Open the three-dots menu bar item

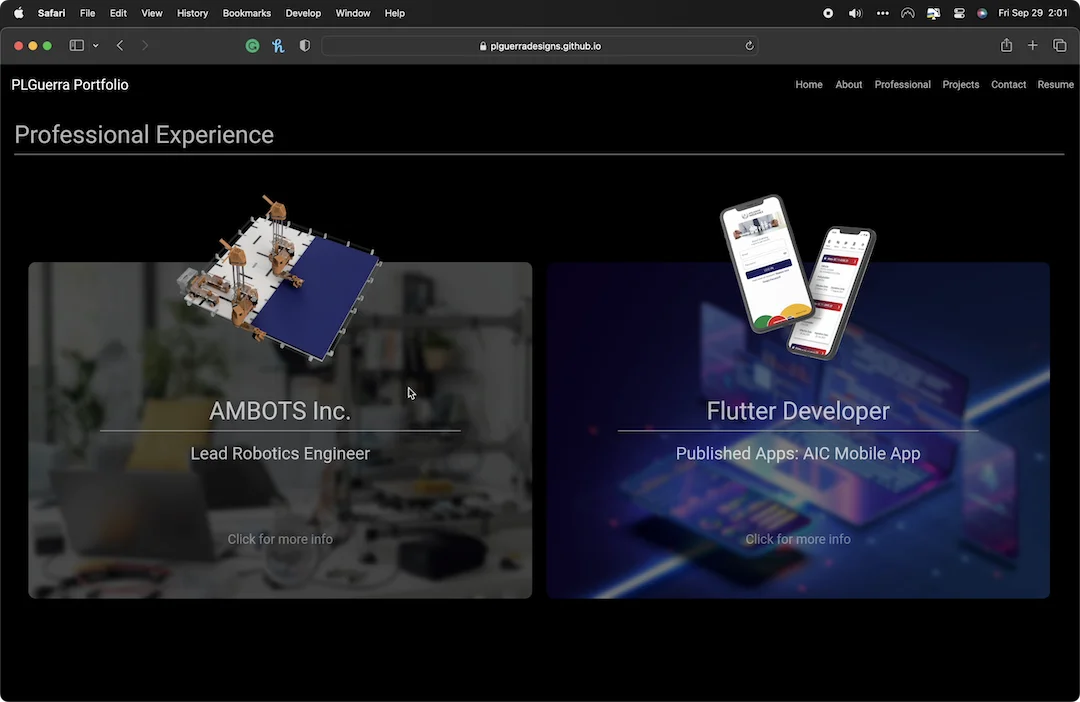[x=882, y=13]
